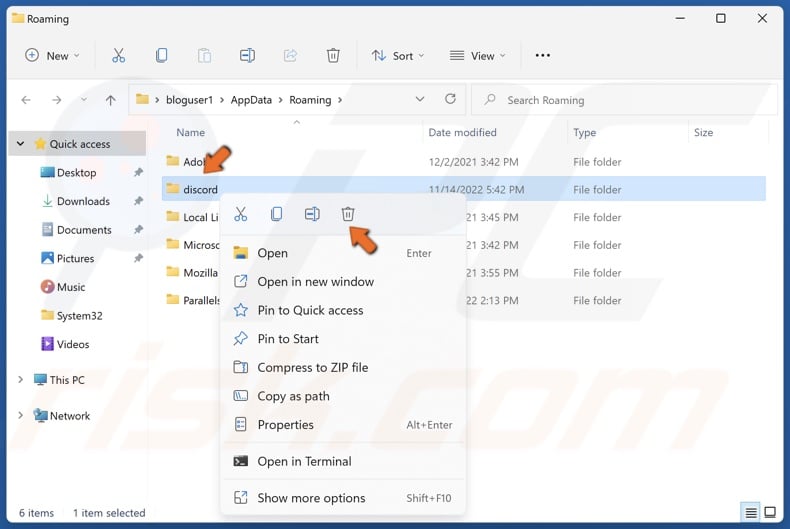Open Videos in Quick access
Viewport: 790px width, 529px height.
(73, 344)
